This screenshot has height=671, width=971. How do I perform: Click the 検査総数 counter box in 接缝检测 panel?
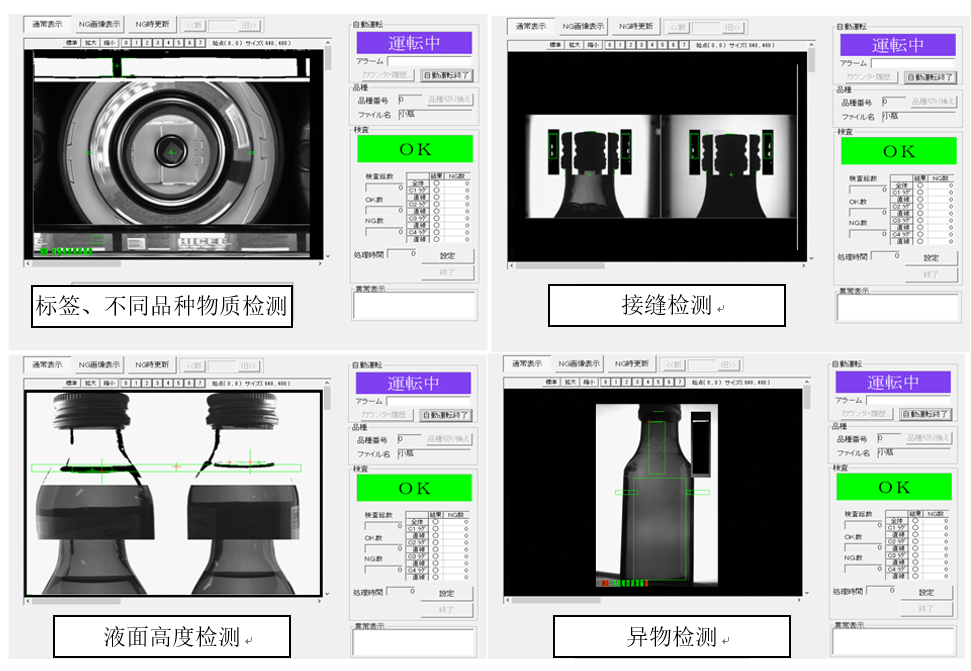pyautogui.click(x=868, y=188)
